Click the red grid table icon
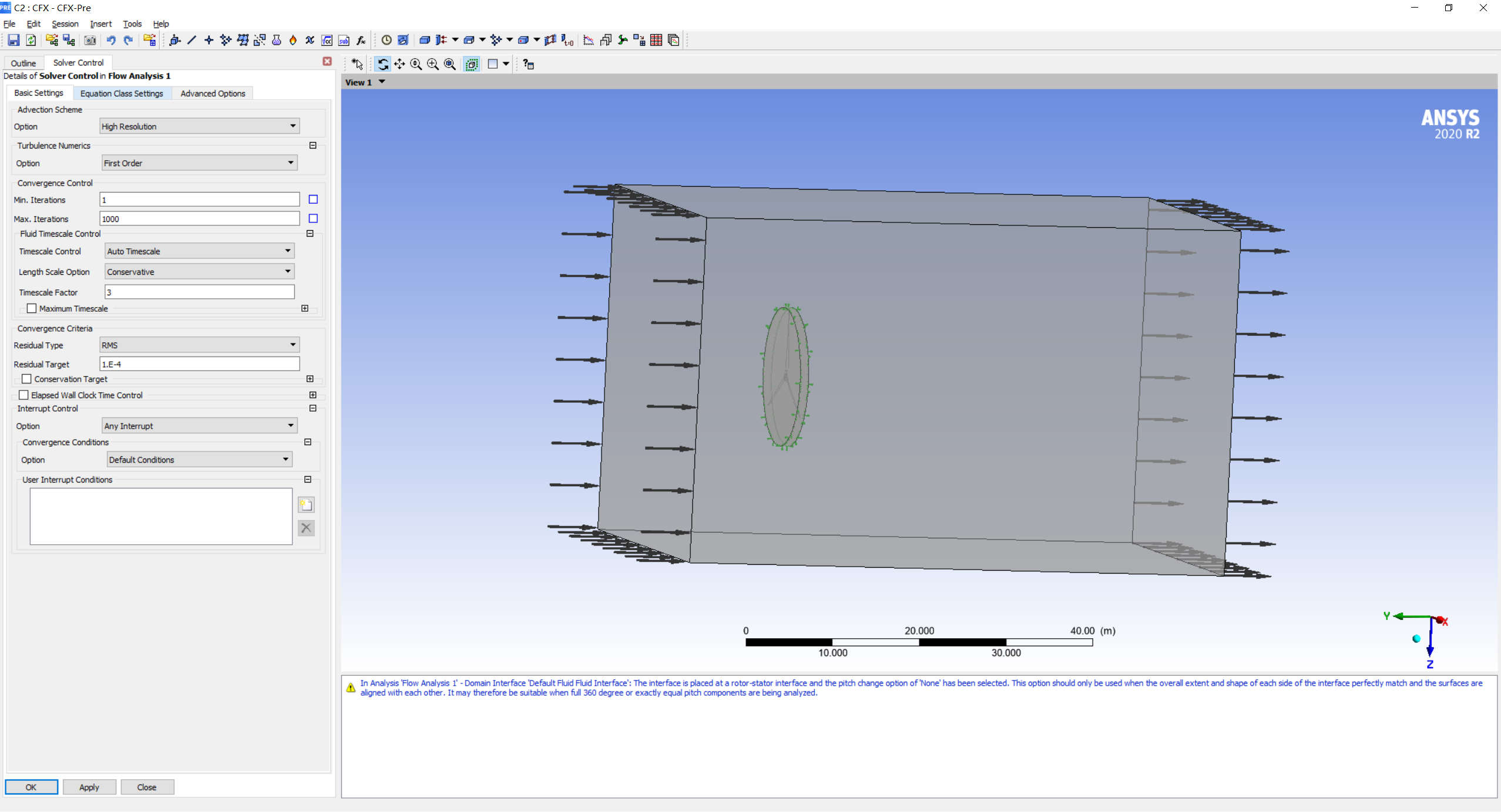This screenshot has width=1501, height=812. [656, 40]
